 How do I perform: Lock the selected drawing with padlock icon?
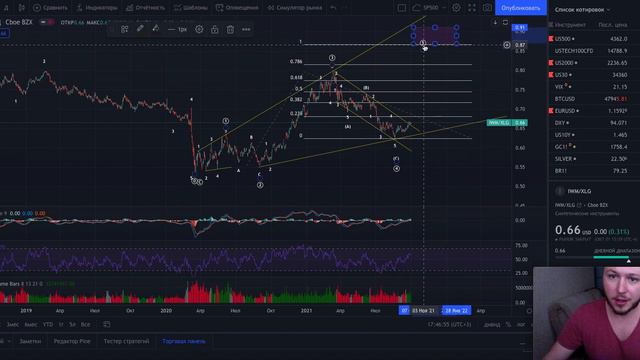(x=215, y=29)
